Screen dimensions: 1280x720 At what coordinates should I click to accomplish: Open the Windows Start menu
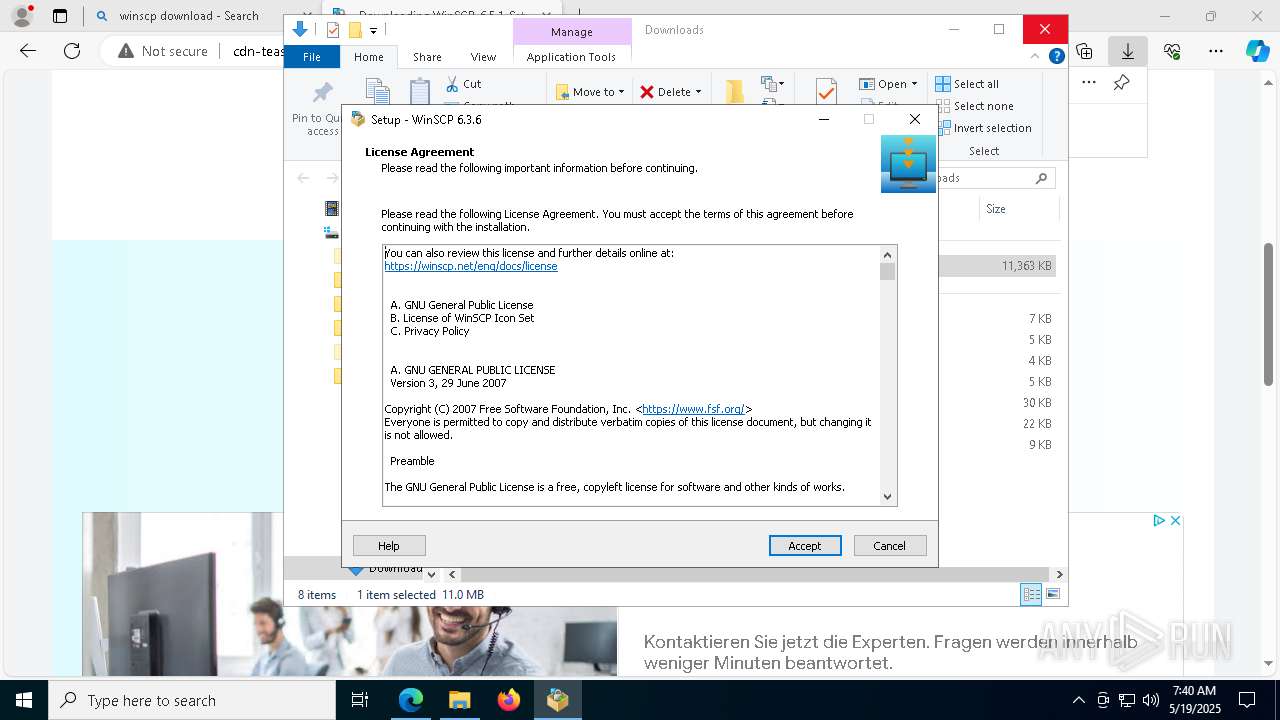[x=24, y=700]
